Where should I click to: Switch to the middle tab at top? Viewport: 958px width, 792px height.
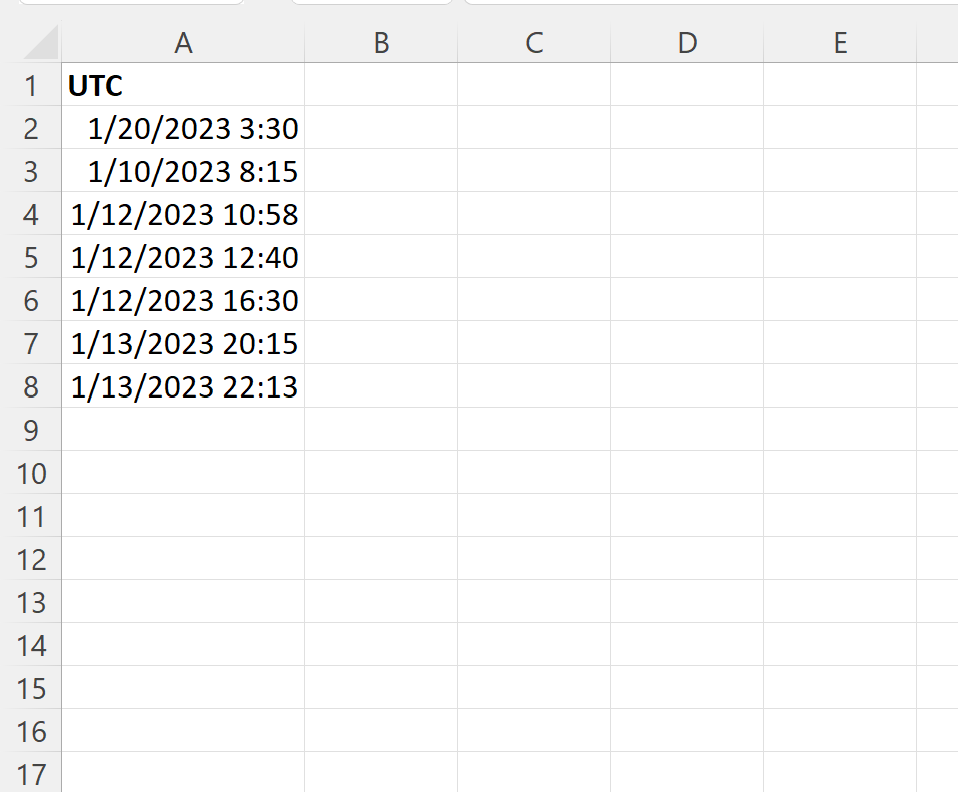370,5
